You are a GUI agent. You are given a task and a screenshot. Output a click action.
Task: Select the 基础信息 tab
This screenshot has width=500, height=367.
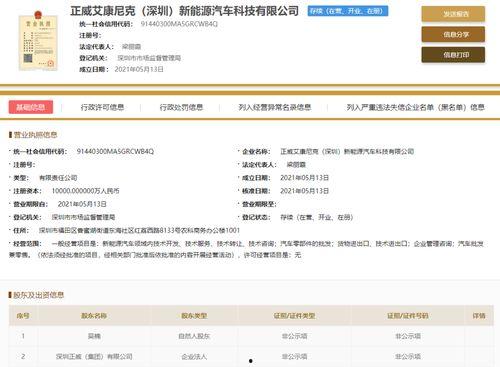[x=31, y=107]
